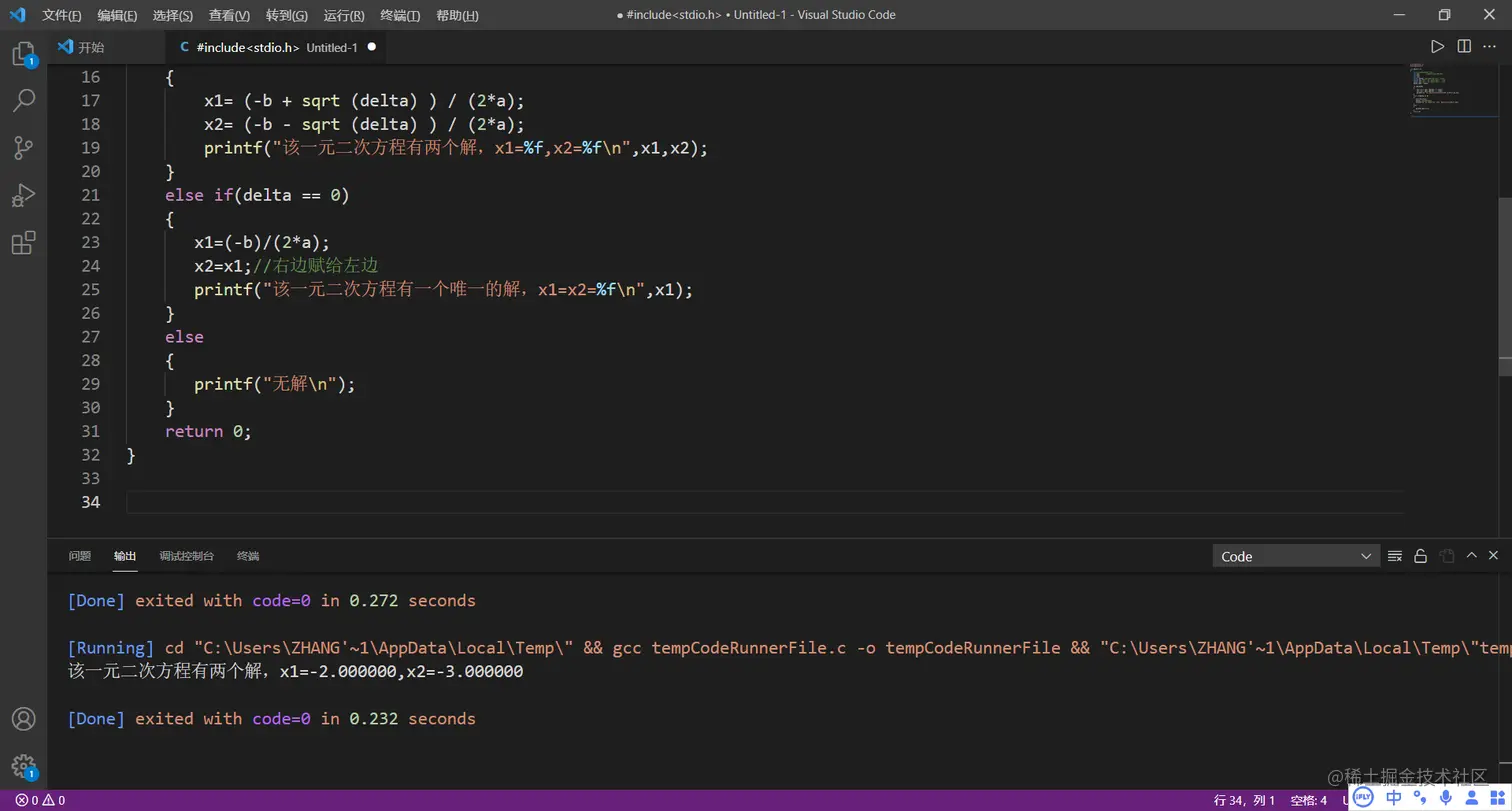1512x811 pixels.
Task: Split the editor to the right
Action: pyautogui.click(x=1464, y=47)
